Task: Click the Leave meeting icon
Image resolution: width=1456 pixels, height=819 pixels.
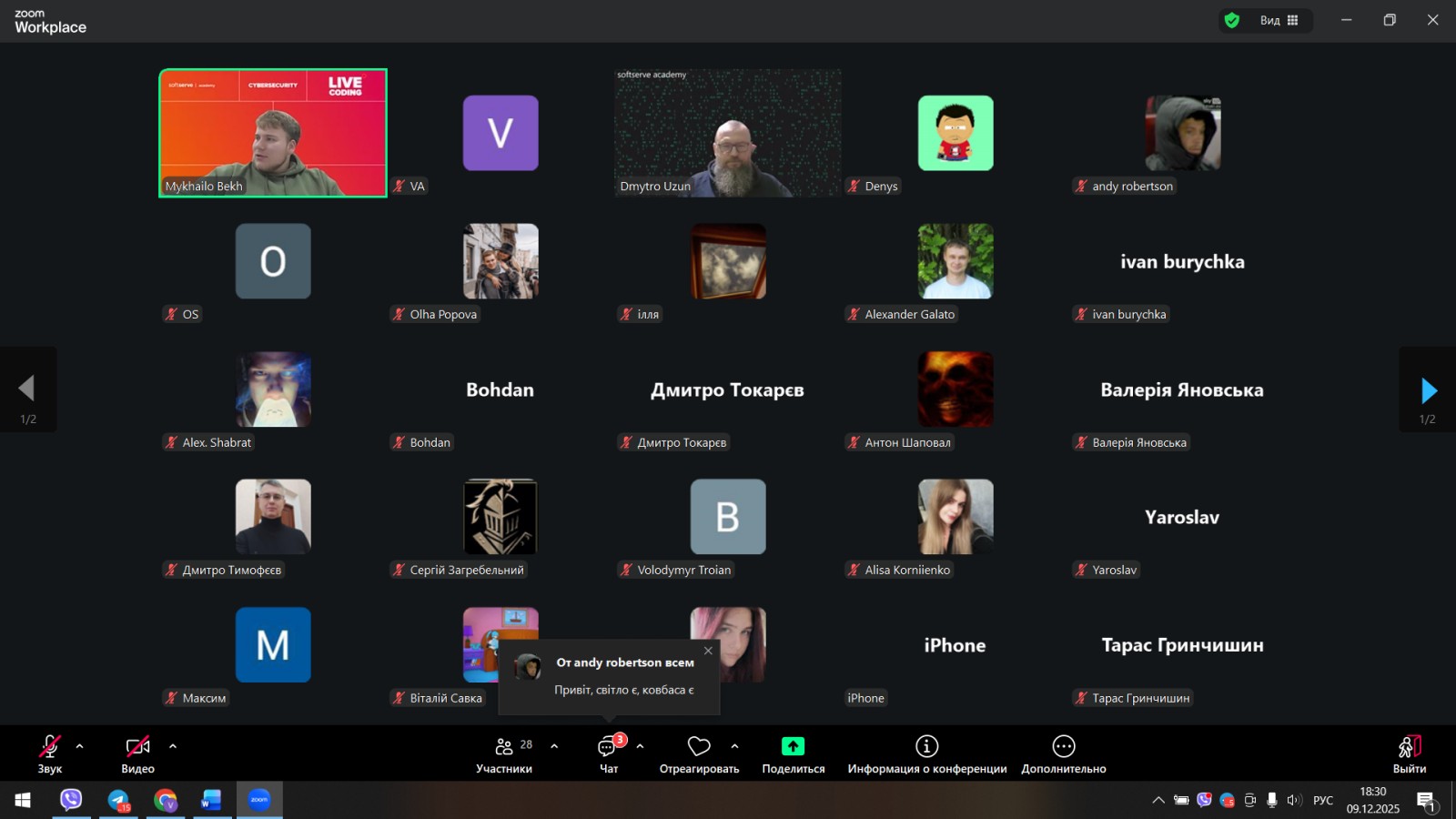Action: (x=1409, y=747)
